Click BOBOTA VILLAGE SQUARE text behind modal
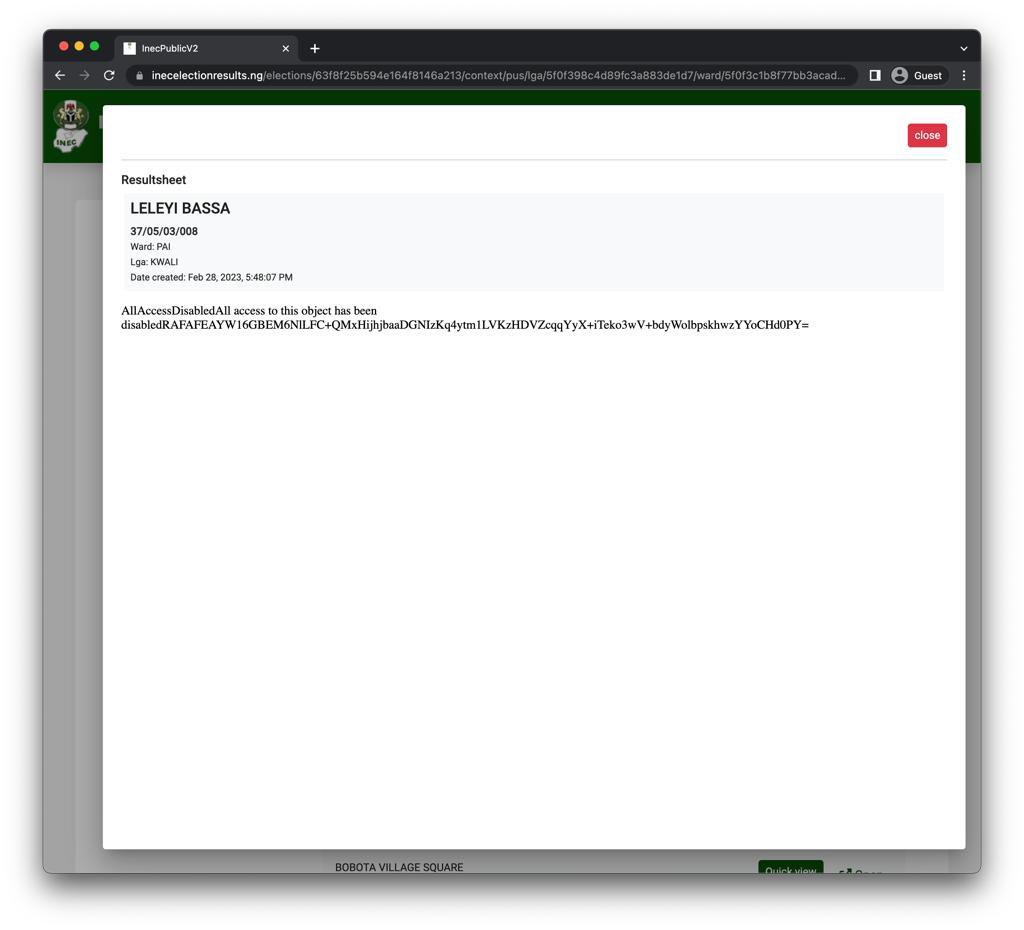The height and width of the screenshot is (930, 1024). [399, 867]
